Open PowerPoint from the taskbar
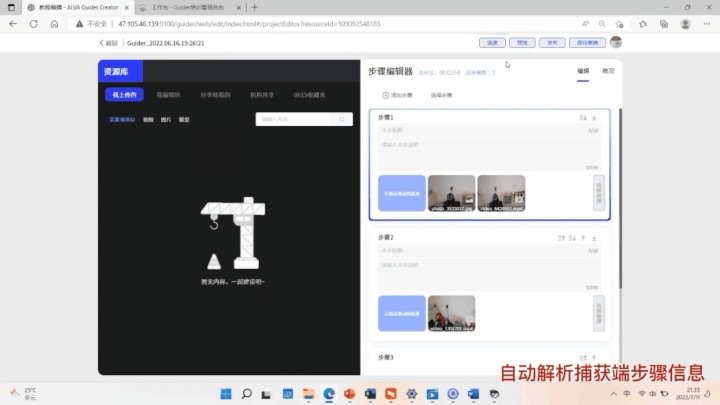The image size is (720, 405). [x=349, y=394]
